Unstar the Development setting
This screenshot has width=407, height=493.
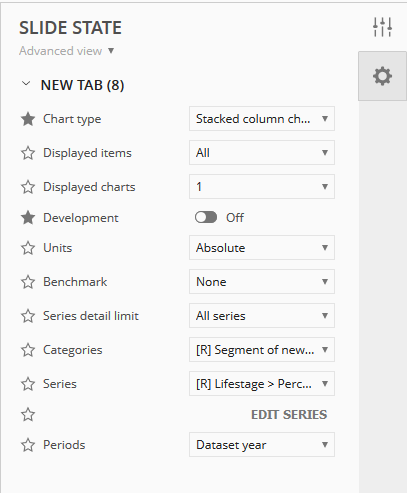point(28,218)
